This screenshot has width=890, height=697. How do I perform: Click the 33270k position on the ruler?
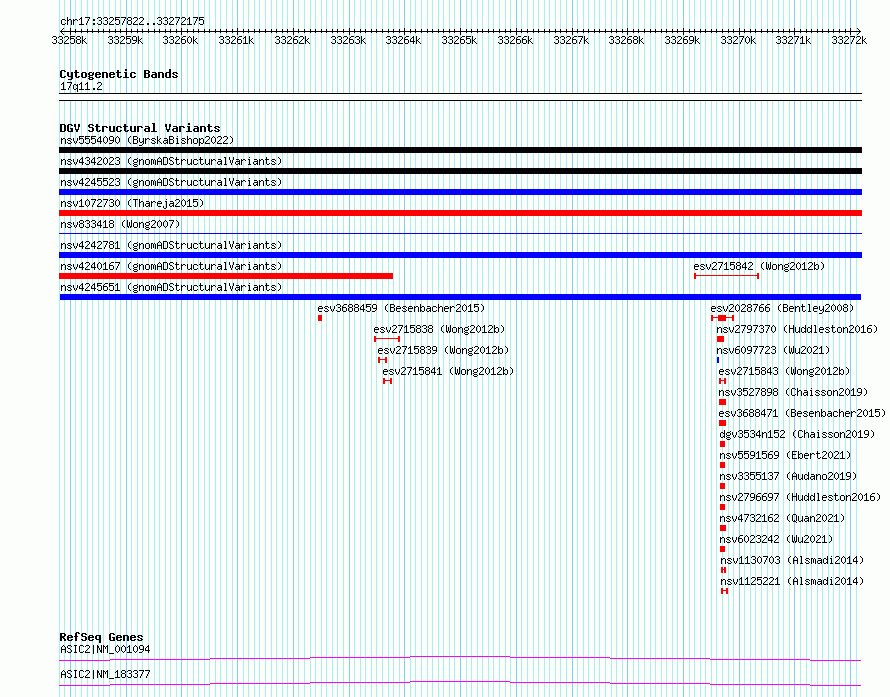[x=738, y=40]
